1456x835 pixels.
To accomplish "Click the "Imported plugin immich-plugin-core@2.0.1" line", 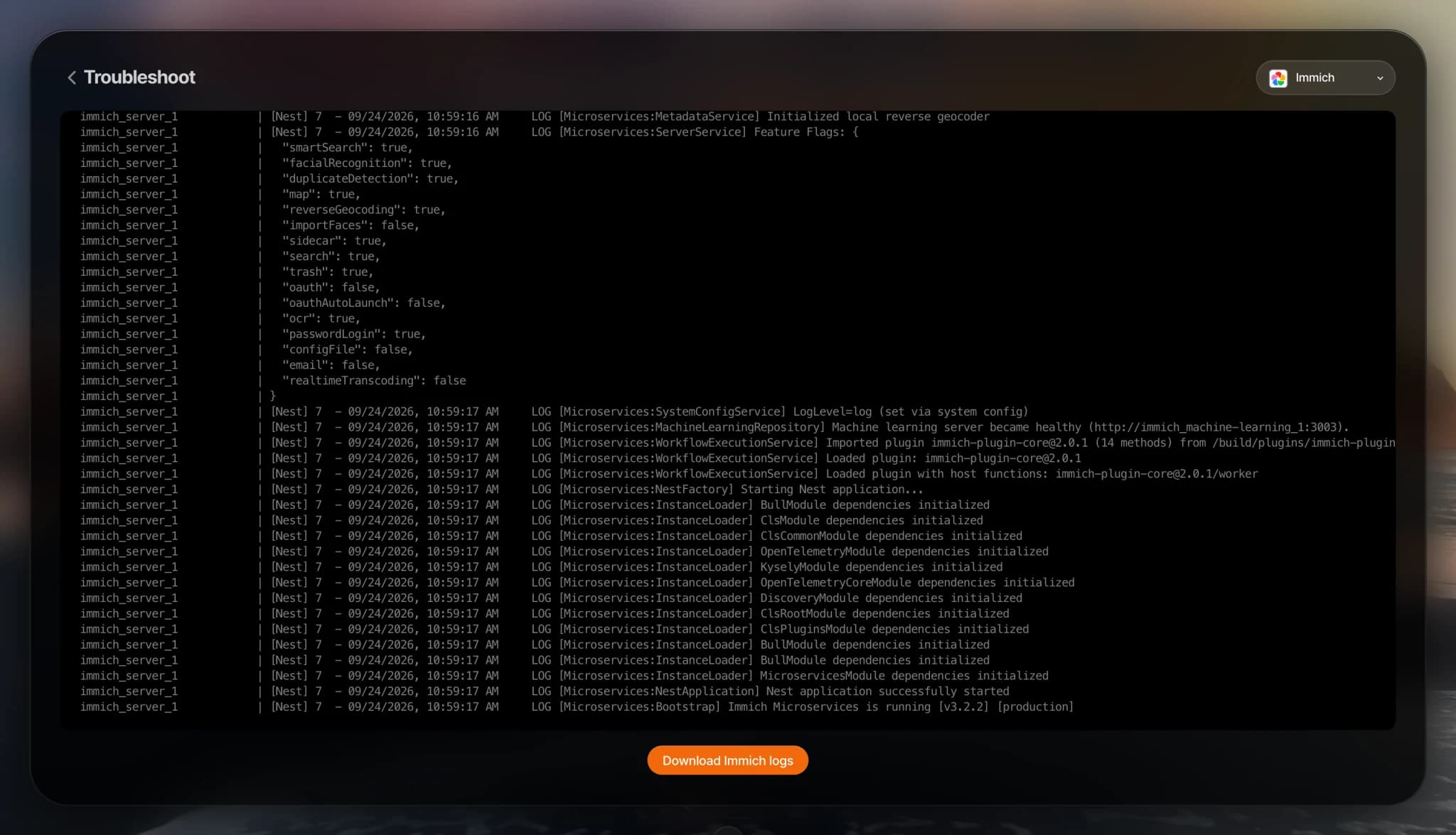I will [x=737, y=443].
